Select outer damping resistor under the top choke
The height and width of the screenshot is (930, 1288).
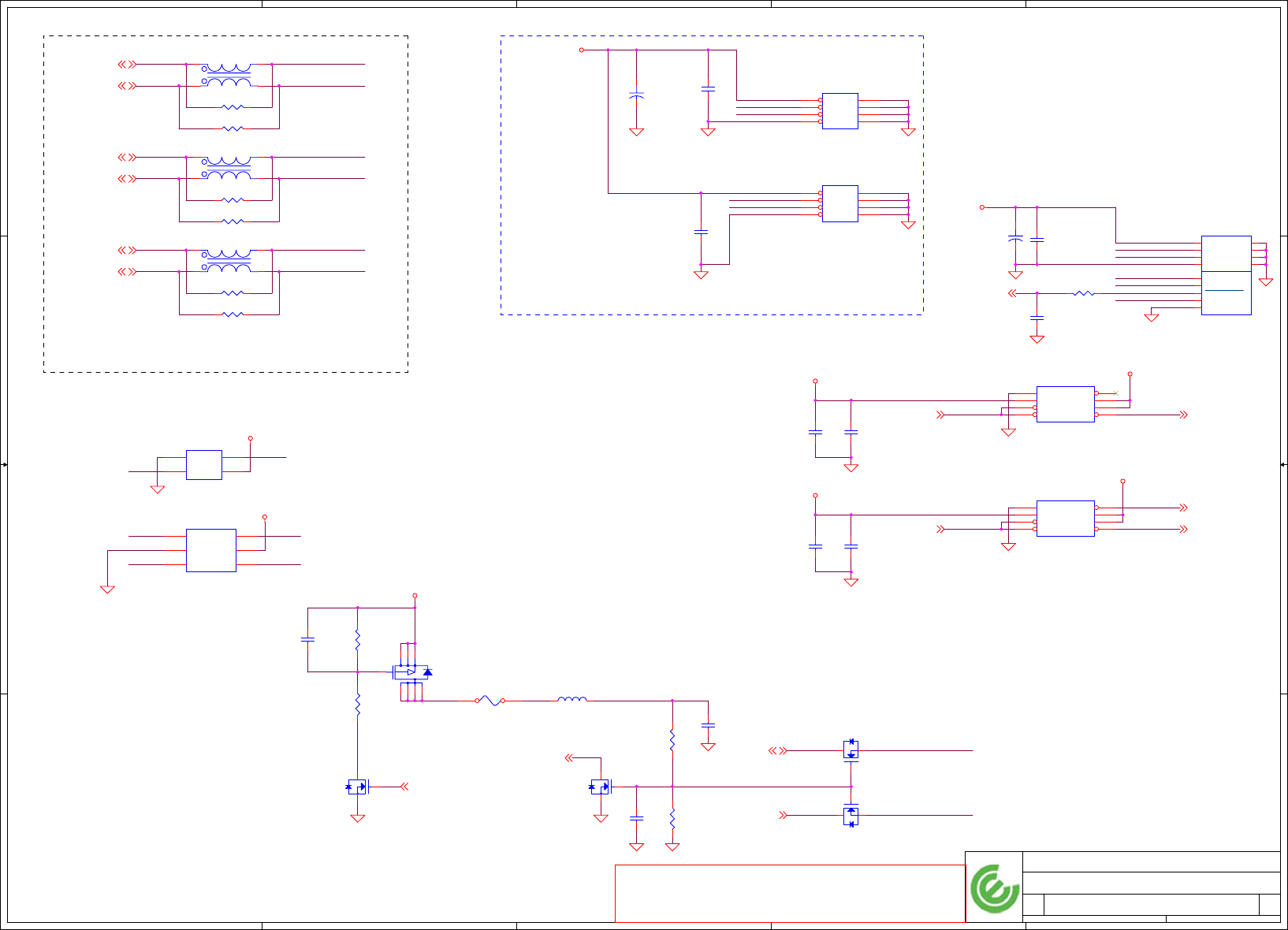click(x=233, y=128)
